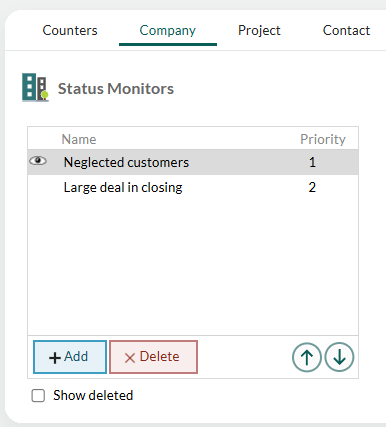Select the Neglected customers row
Screen dimensions: 386x427
(x=193, y=162)
